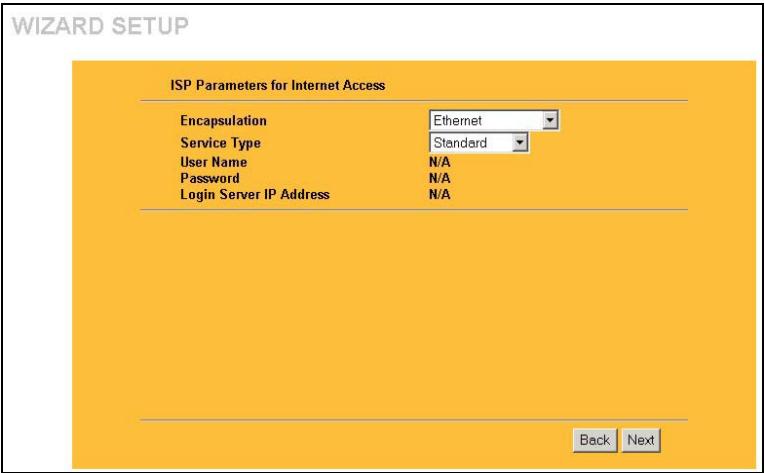
Task: Click the Encapsulation label
Action: (x=223, y=121)
